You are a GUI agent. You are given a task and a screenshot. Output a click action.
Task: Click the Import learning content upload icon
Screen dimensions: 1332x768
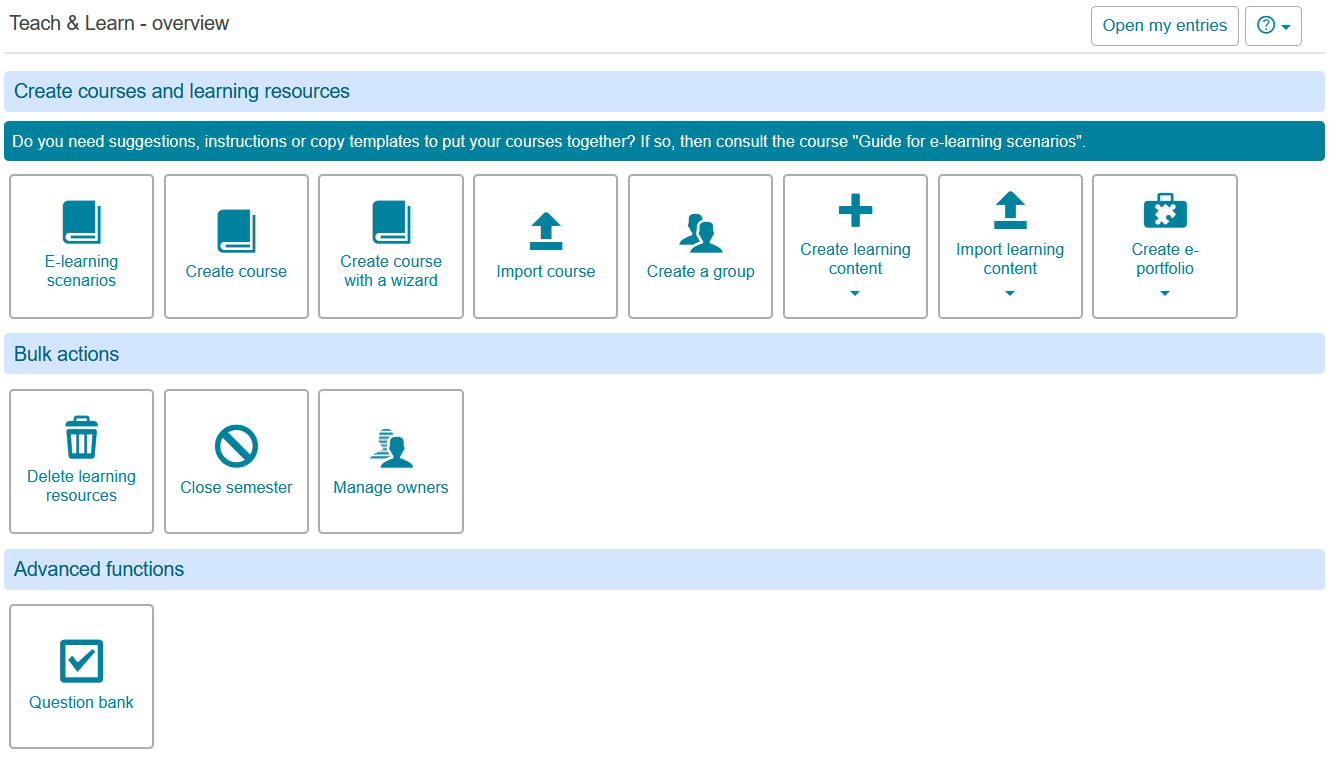click(x=1010, y=211)
